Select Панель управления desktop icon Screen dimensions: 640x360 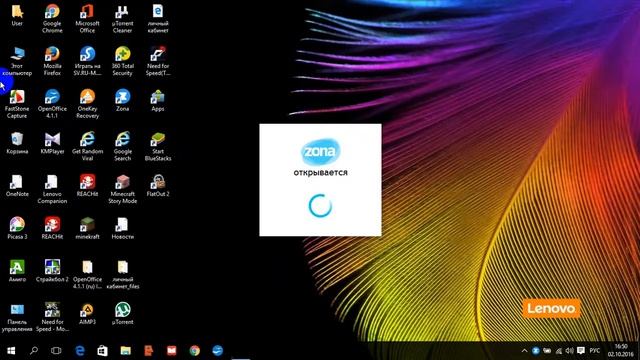17,317
